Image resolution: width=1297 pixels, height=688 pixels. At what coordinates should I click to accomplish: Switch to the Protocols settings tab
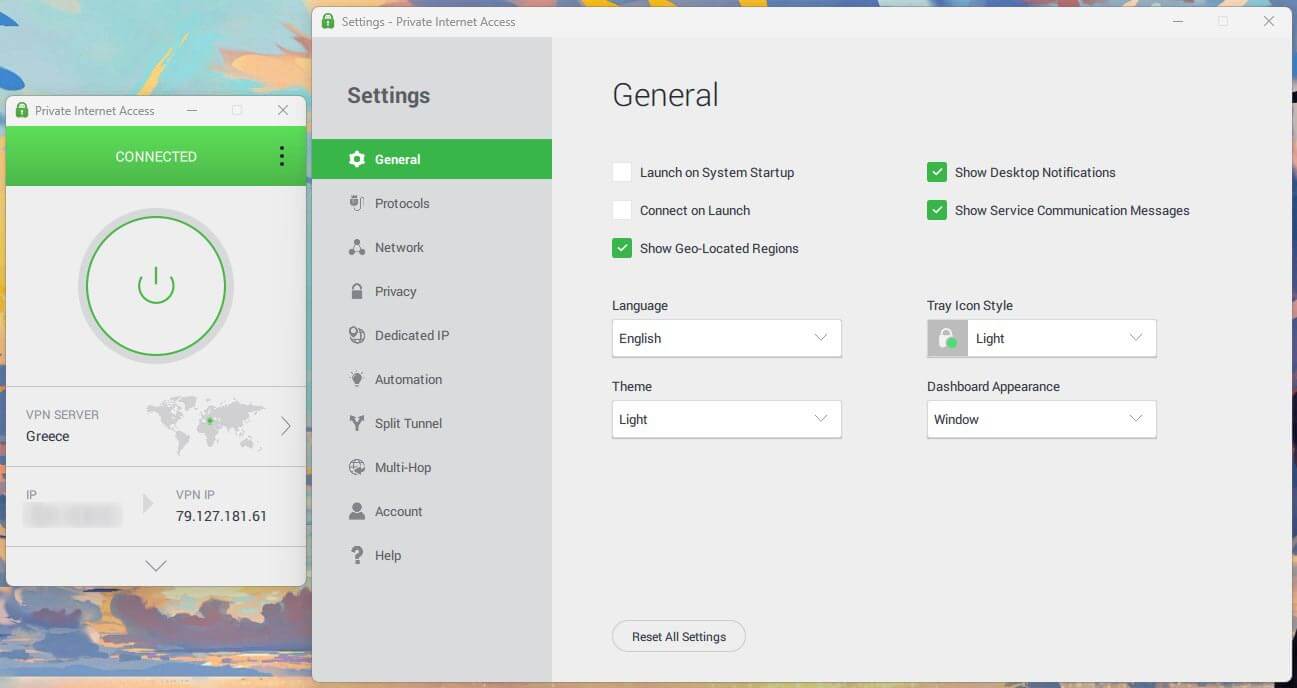tap(432, 203)
